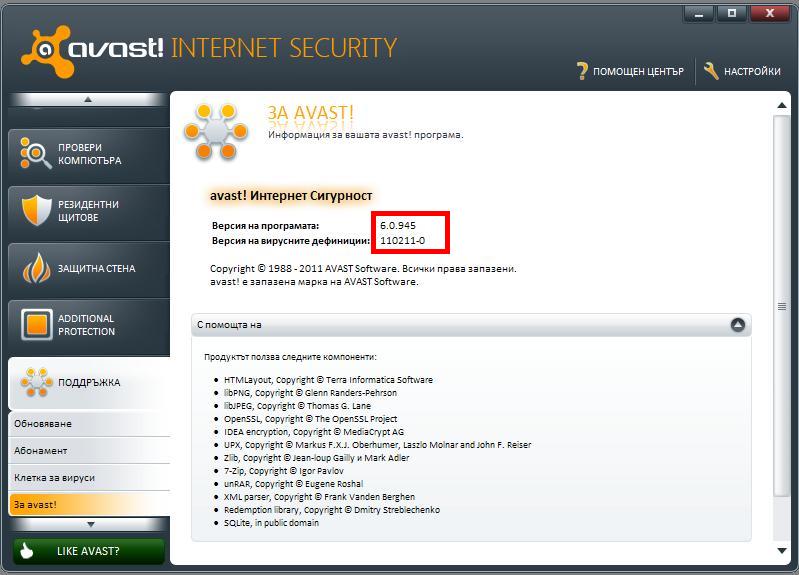Click the wrench Настройки icon

point(711,71)
